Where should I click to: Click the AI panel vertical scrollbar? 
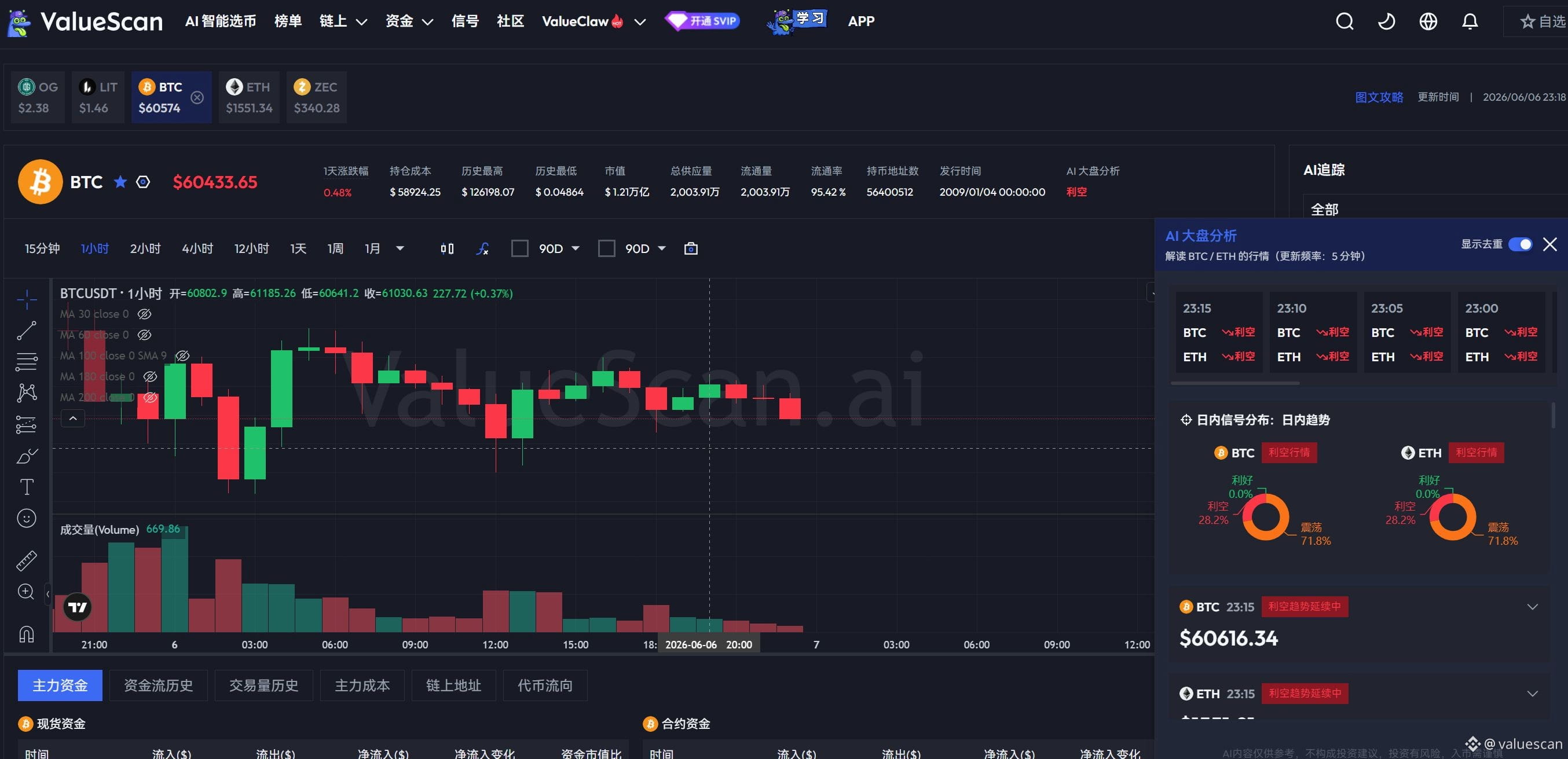(x=1554, y=415)
